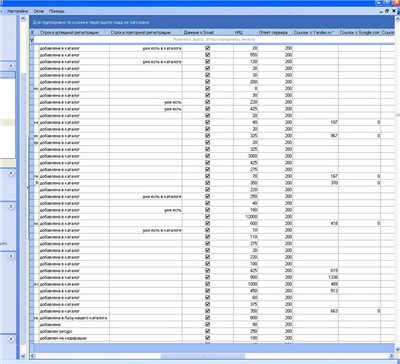Toggle Smart checkbox in row with value 12000
The image size is (400, 364).
click(208, 216)
